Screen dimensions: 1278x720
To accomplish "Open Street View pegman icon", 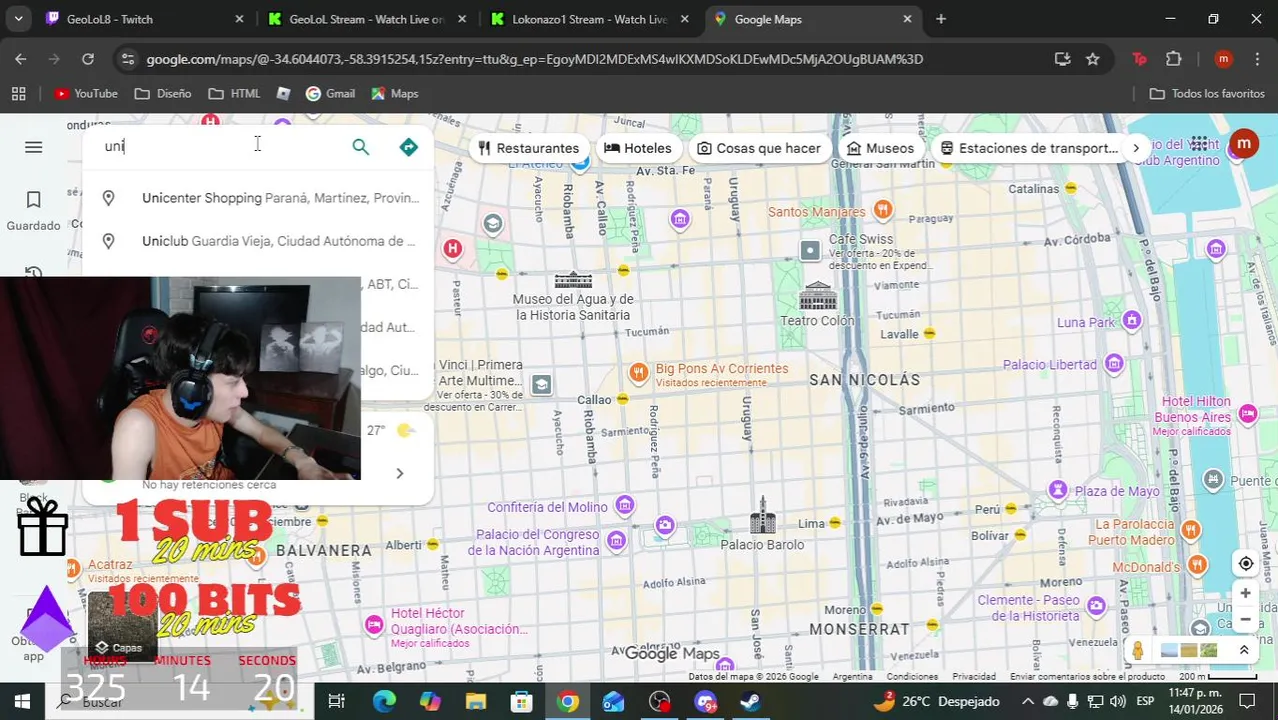I will [1137, 650].
